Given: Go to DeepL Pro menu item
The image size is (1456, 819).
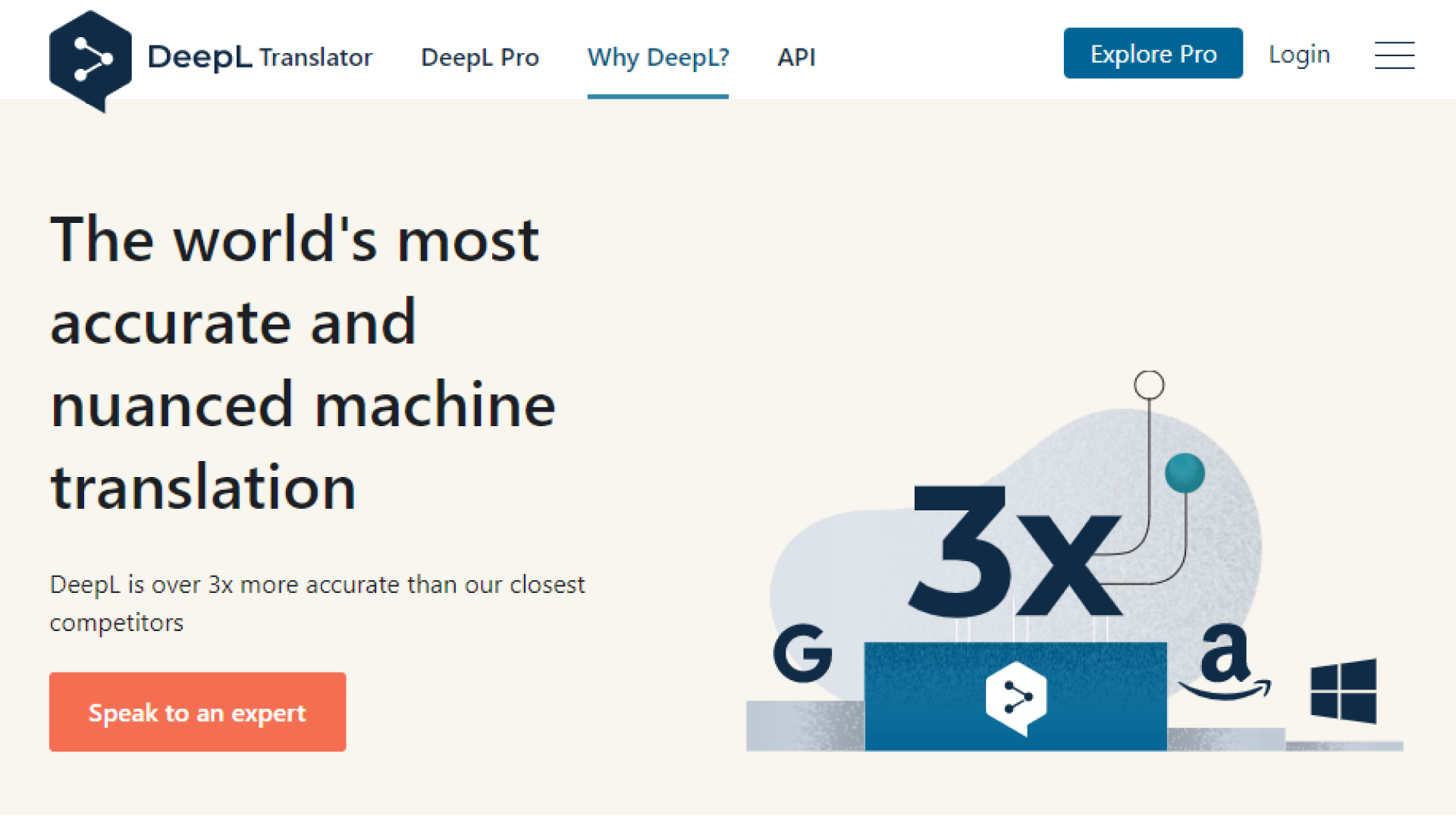Looking at the screenshot, I should pyautogui.click(x=479, y=58).
